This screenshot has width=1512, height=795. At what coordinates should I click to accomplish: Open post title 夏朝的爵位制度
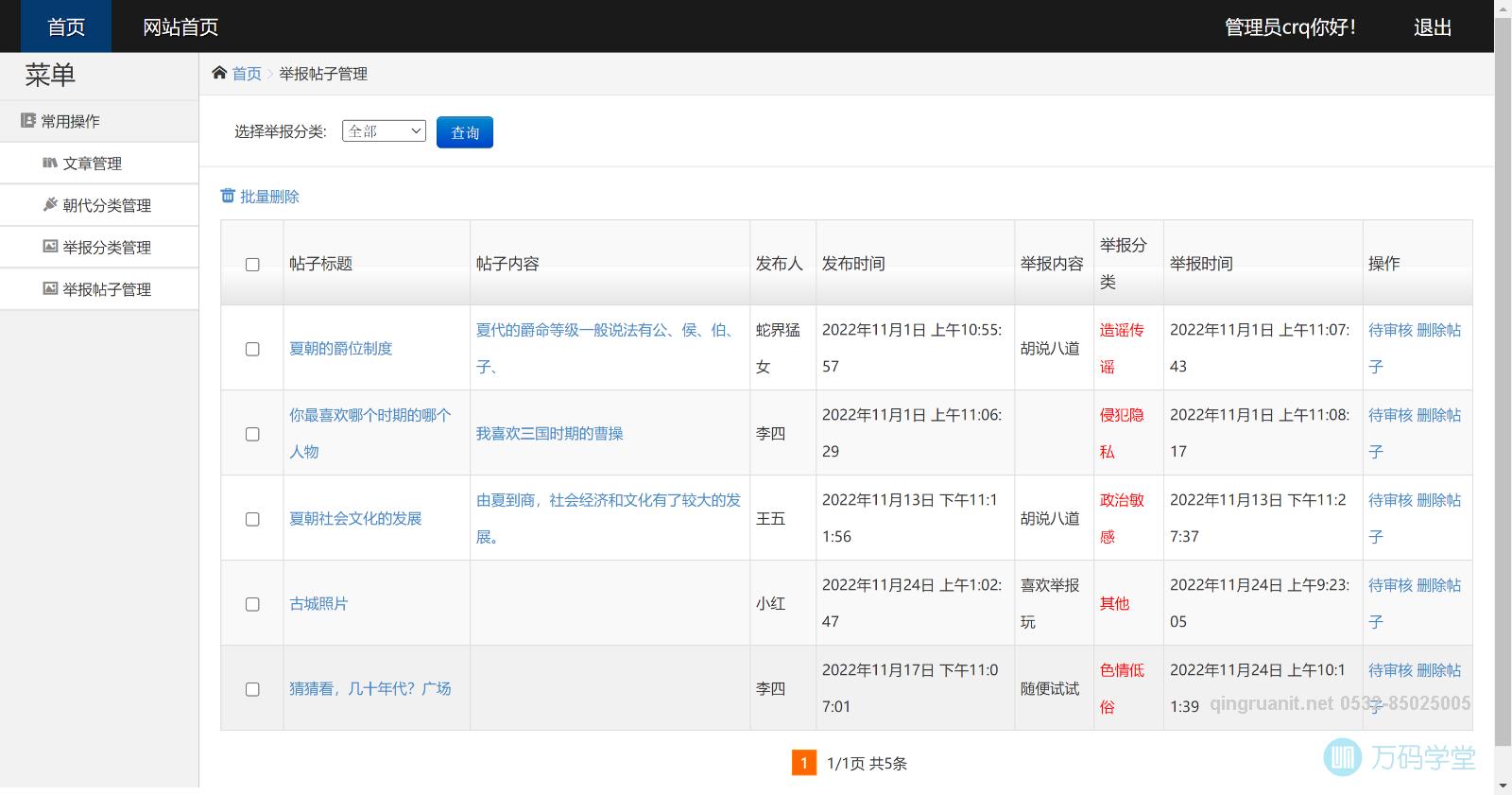340,348
